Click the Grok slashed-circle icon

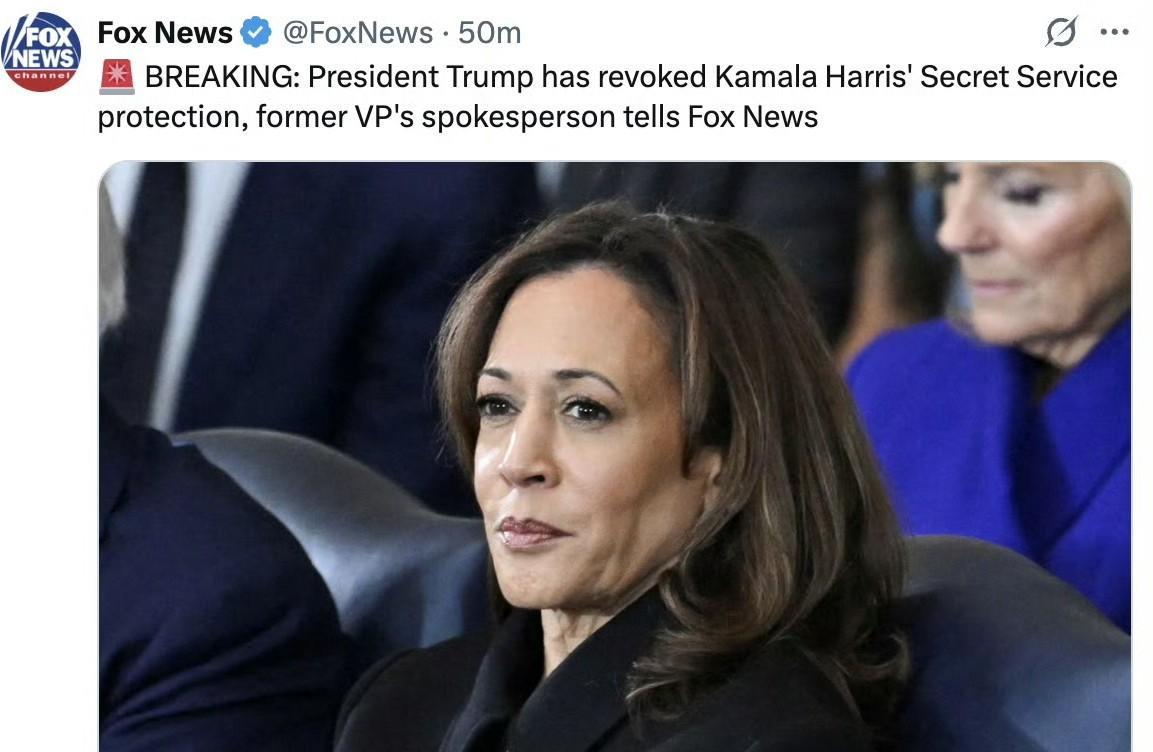pyautogui.click(x=1061, y=33)
